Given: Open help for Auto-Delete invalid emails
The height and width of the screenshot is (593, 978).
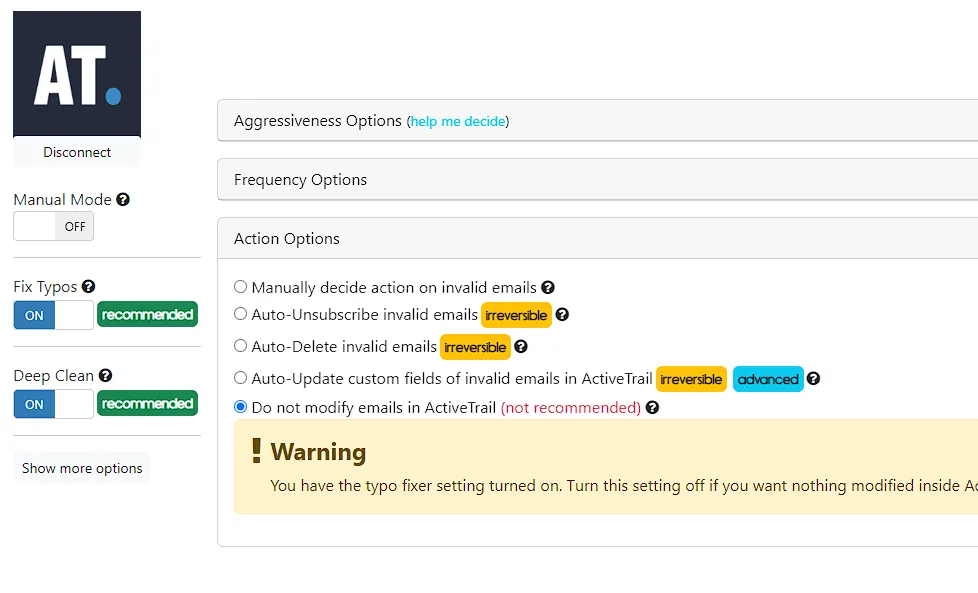Looking at the screenshot, I should click(521, 347).
